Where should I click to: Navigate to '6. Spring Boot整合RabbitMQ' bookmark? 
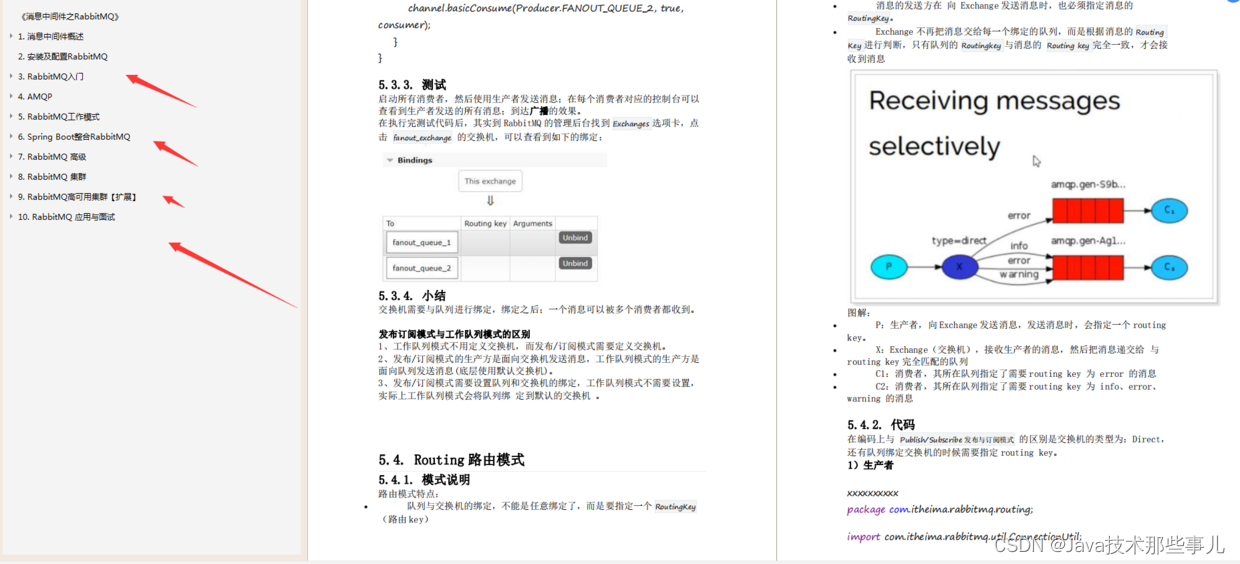(74, 136)
